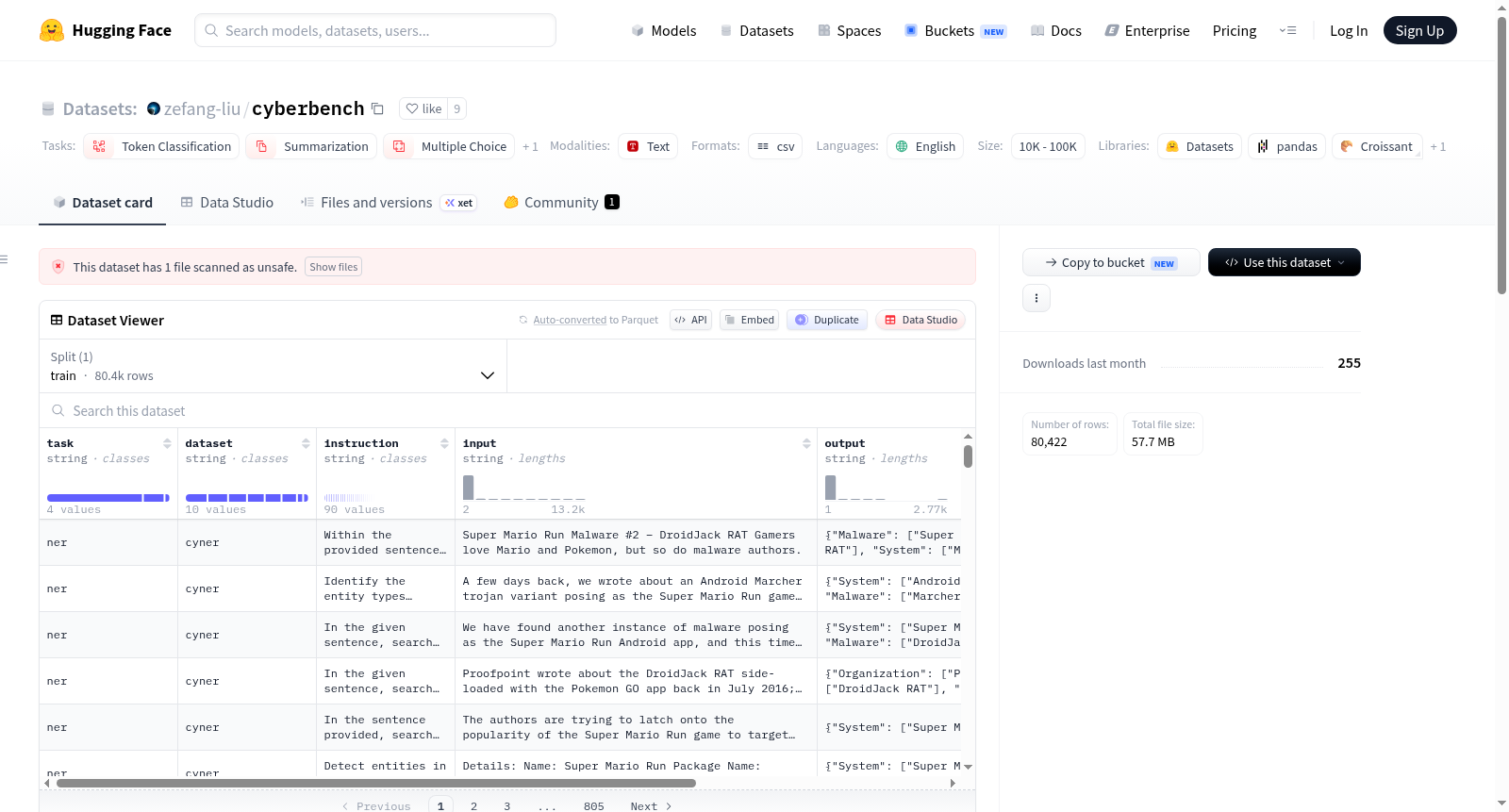1509x812 pixels.
Task: Click the table horizontal scrollbar thumb
Action: (x=375, y=783)
